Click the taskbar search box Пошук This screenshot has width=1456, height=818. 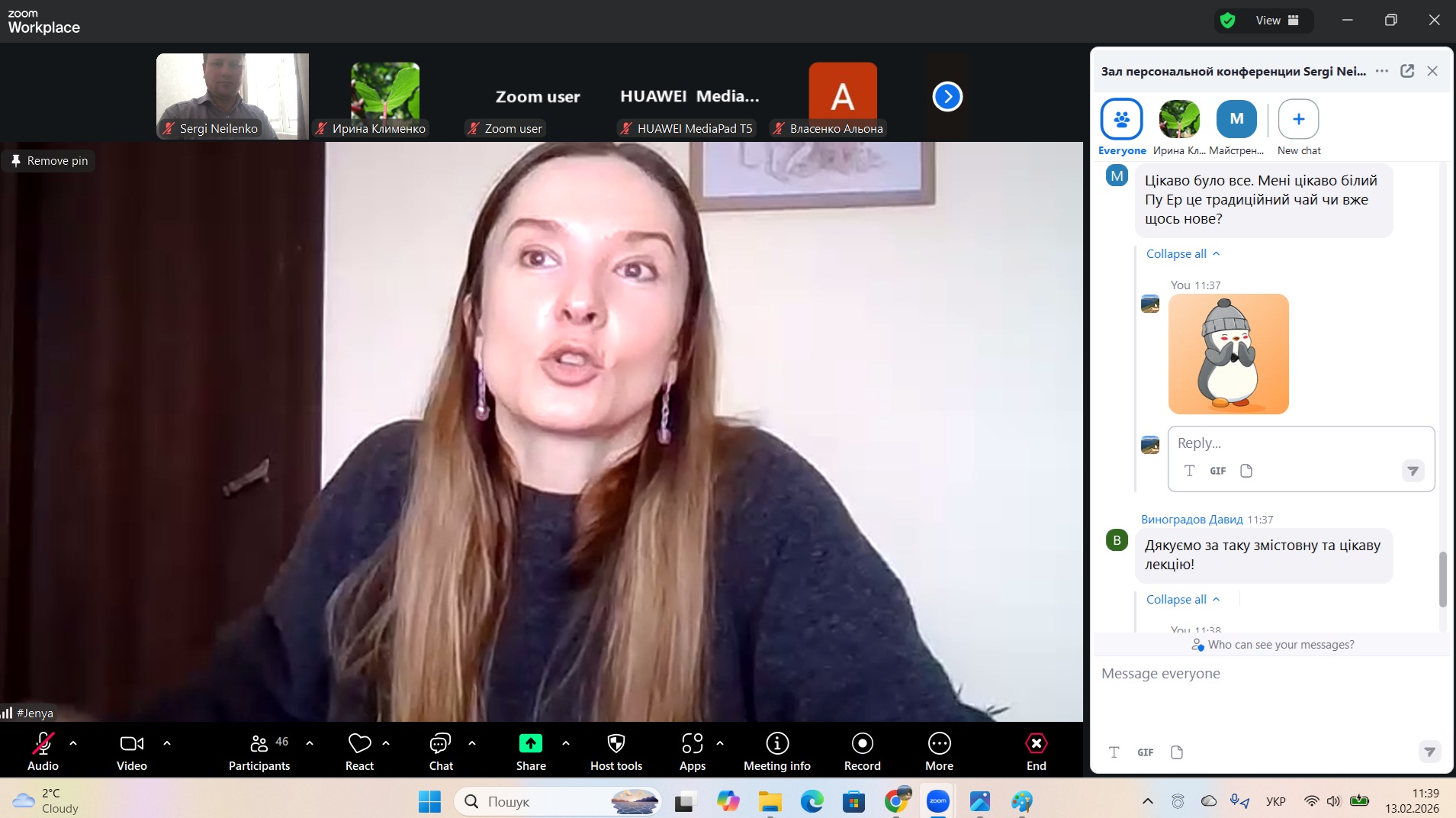pyautogui.click(x=558, y=801)
